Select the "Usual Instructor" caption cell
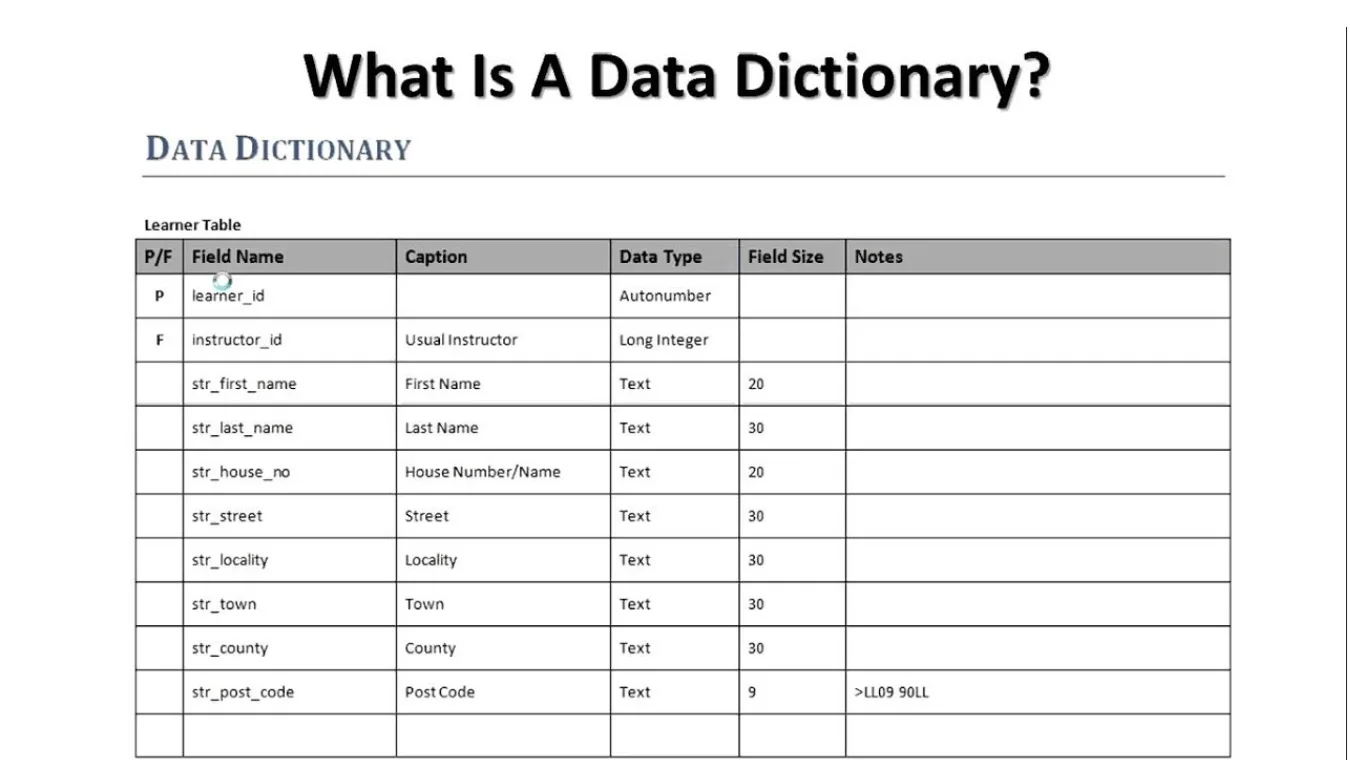The image size is (1350, 760). [461, 340]
